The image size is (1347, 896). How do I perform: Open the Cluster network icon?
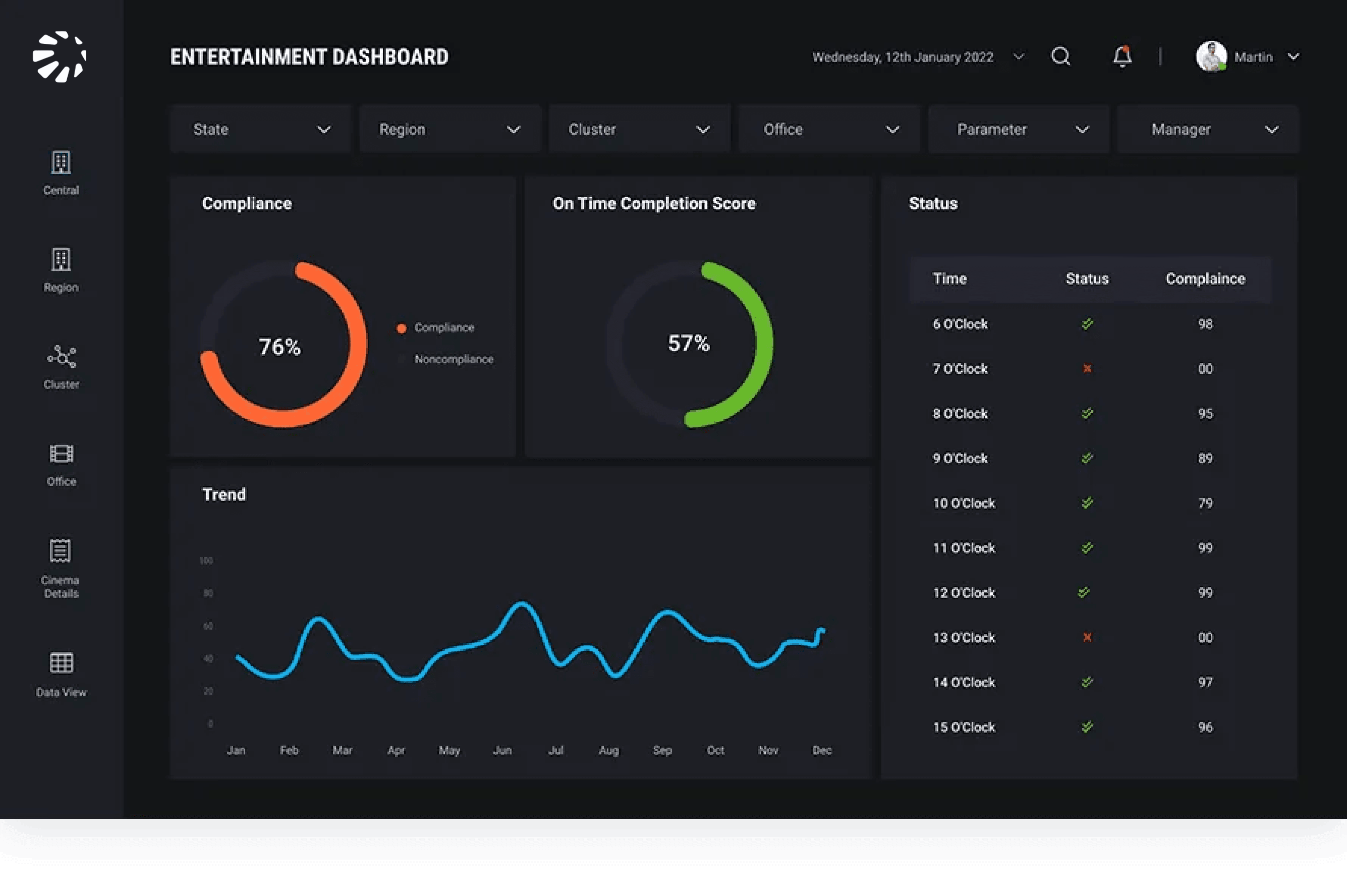[61, 357]
